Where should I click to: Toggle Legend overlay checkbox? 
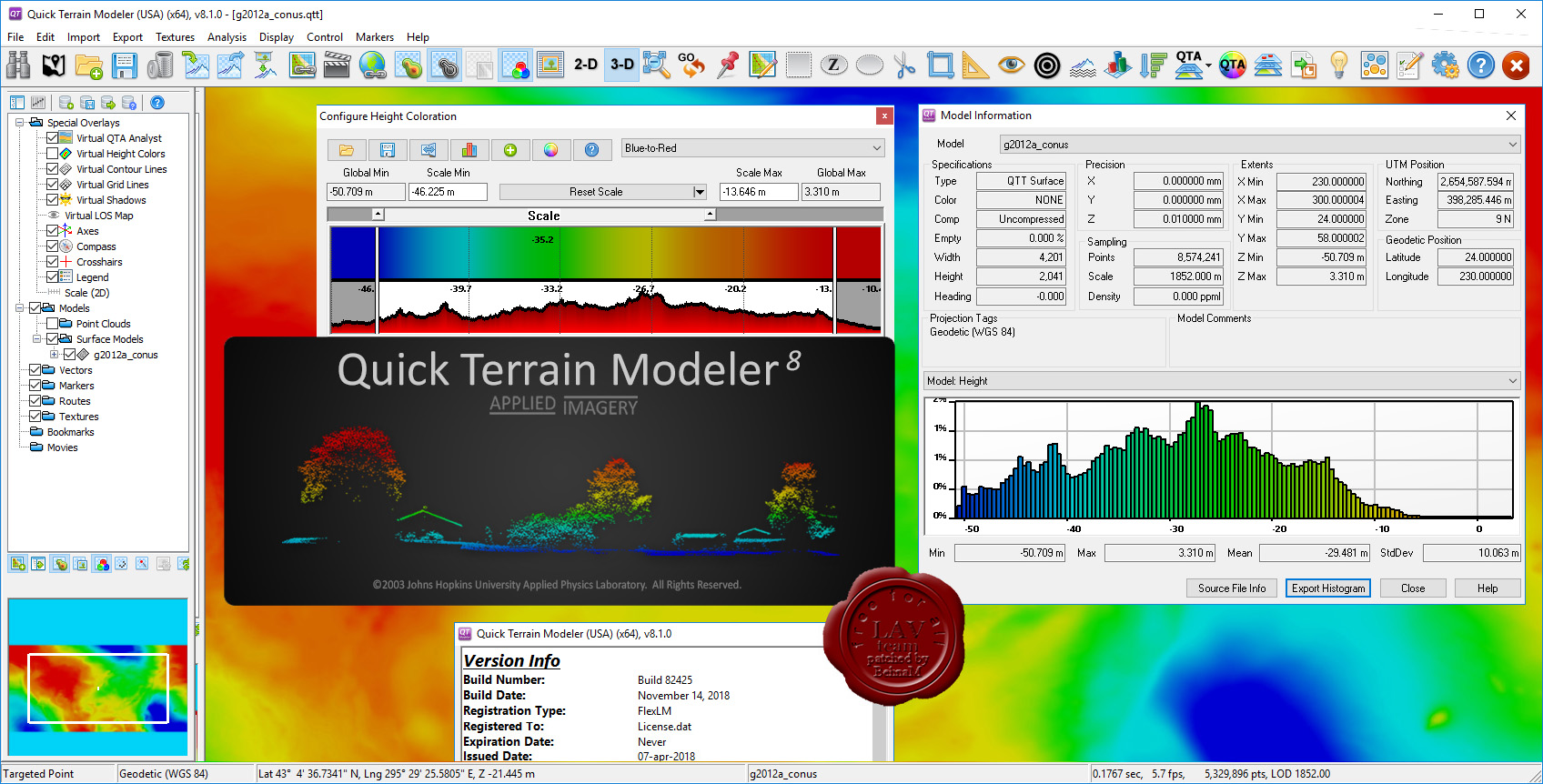(53, 277)
